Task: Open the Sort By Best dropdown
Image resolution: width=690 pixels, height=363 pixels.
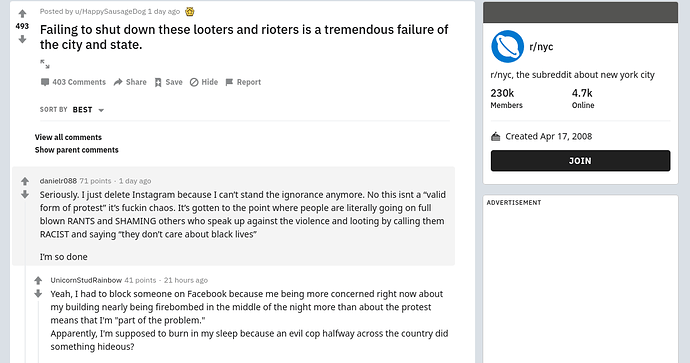Action: click(x=72, y=110)
